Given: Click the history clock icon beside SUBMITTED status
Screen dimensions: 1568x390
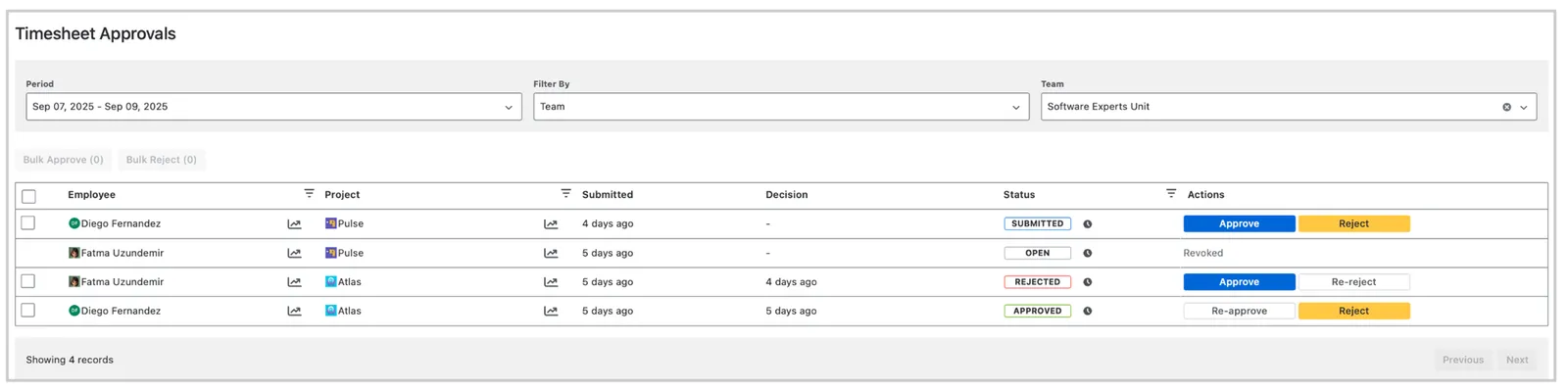Looking at the screenshot, I should click(1088, 224).
